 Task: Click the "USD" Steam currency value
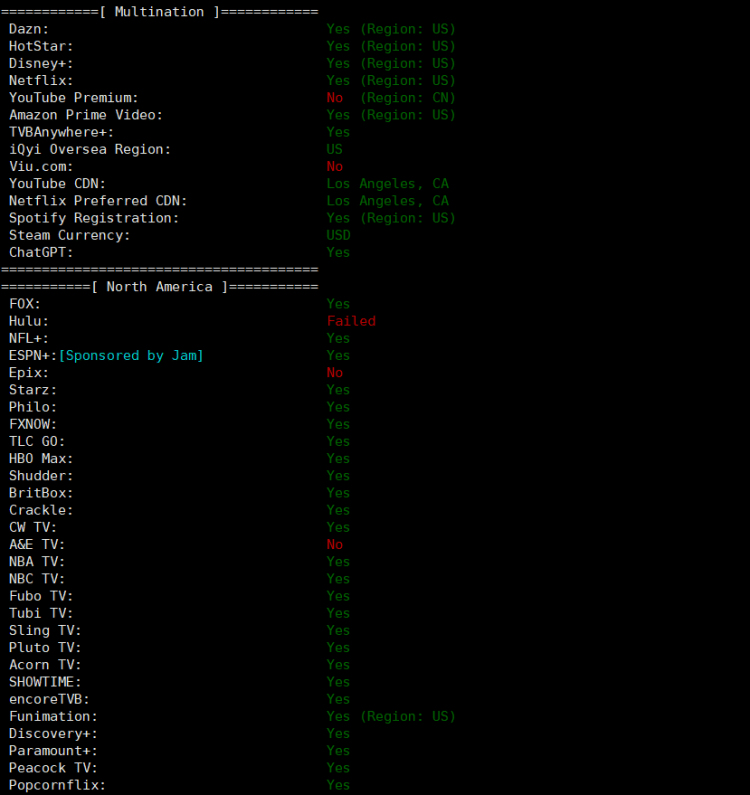click(338, 235)
